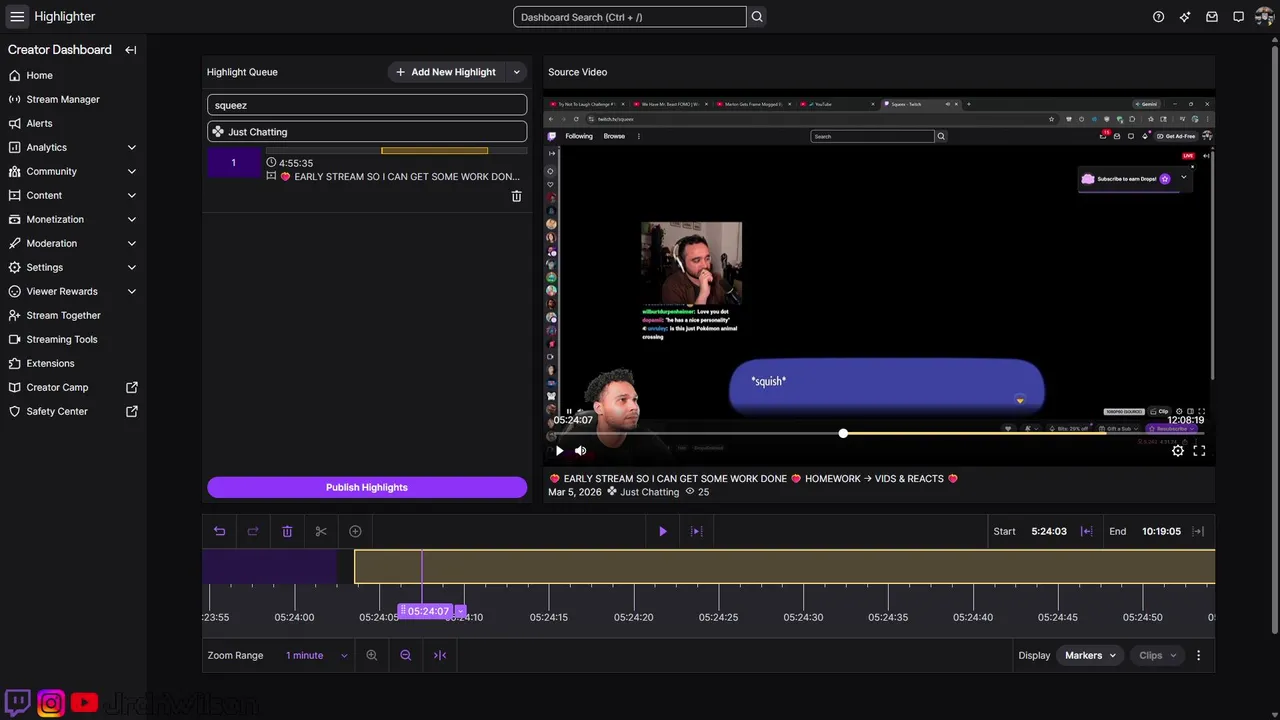This screenshot has width=1280, height=720.
Task: Click the End time value 10:19:05
Action: [1161, 531]
